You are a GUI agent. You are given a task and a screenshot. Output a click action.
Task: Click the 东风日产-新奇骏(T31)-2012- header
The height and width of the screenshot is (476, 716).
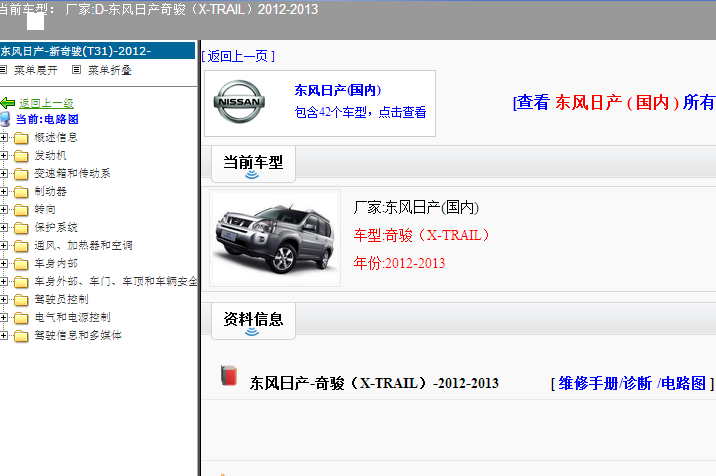tap(97, 51)
